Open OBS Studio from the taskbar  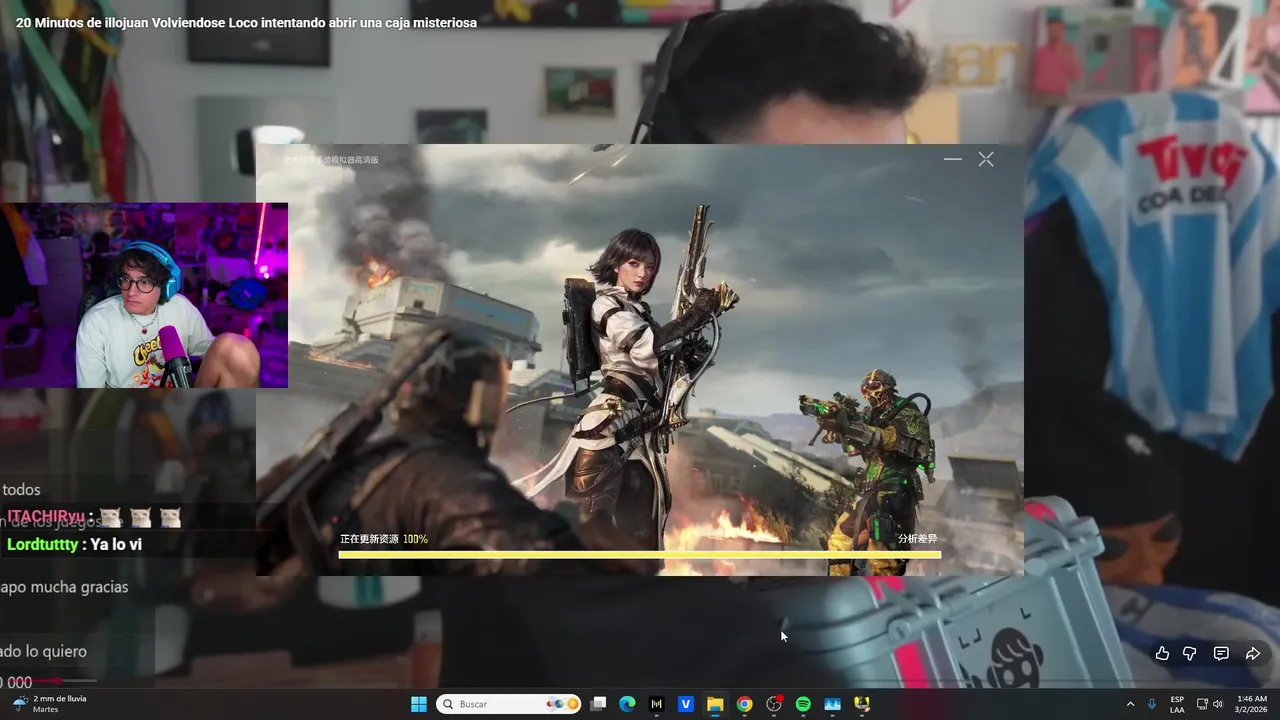coord(774,704)
